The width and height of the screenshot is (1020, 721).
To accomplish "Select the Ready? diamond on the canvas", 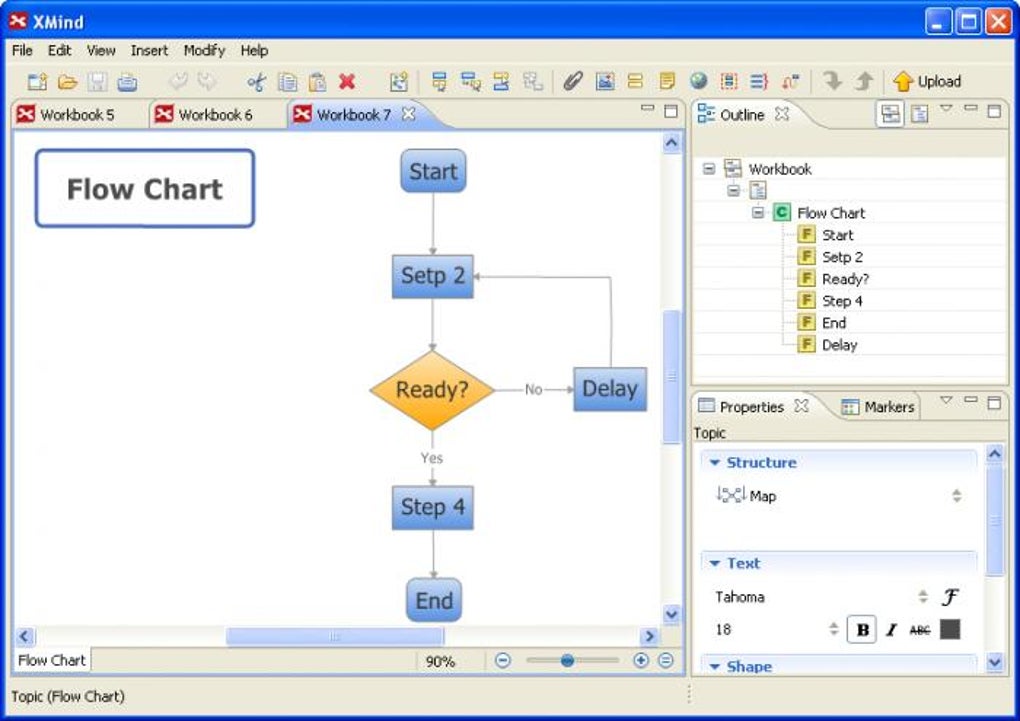I will pyautogui.click(x=432, y=390).
